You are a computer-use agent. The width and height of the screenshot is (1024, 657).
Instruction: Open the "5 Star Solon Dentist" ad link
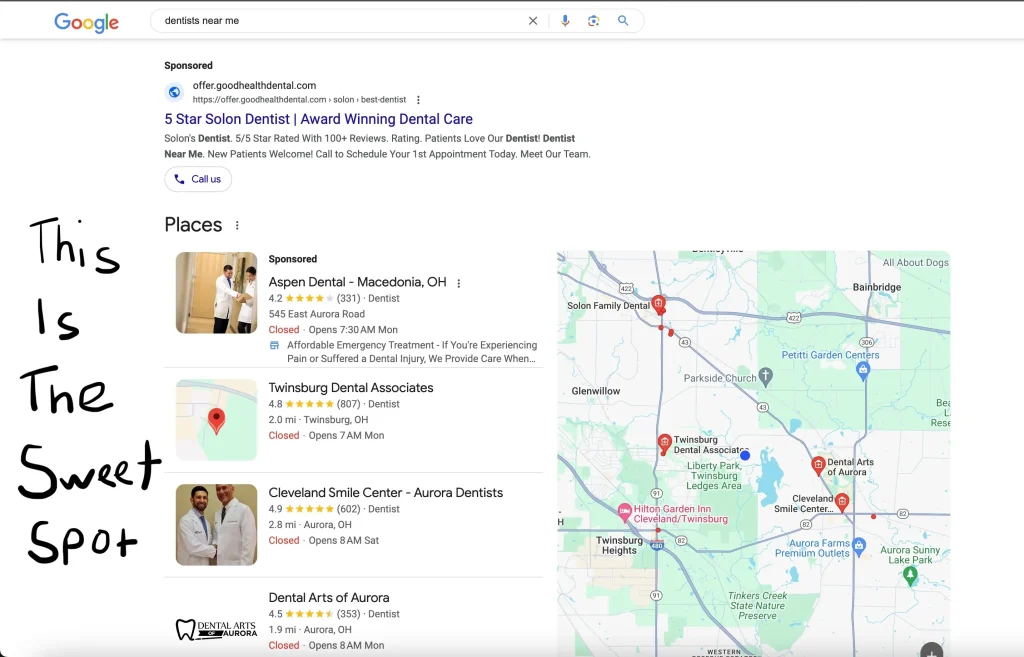tap(318, 119)
